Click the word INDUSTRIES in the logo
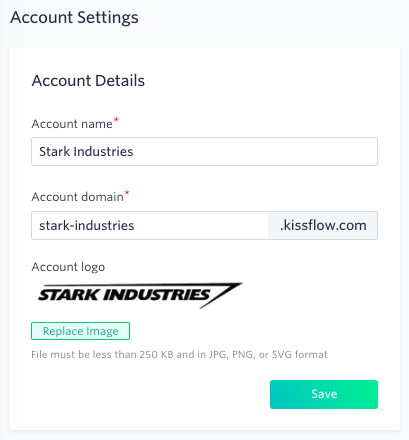The height and width of the screenshot is (440, 409). pyautogui.click(x=157, y=295)
